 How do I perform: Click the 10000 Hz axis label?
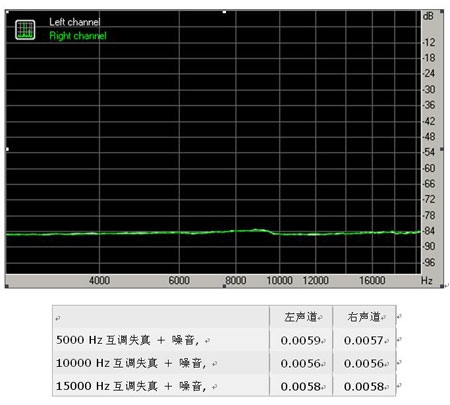(280, 281)
